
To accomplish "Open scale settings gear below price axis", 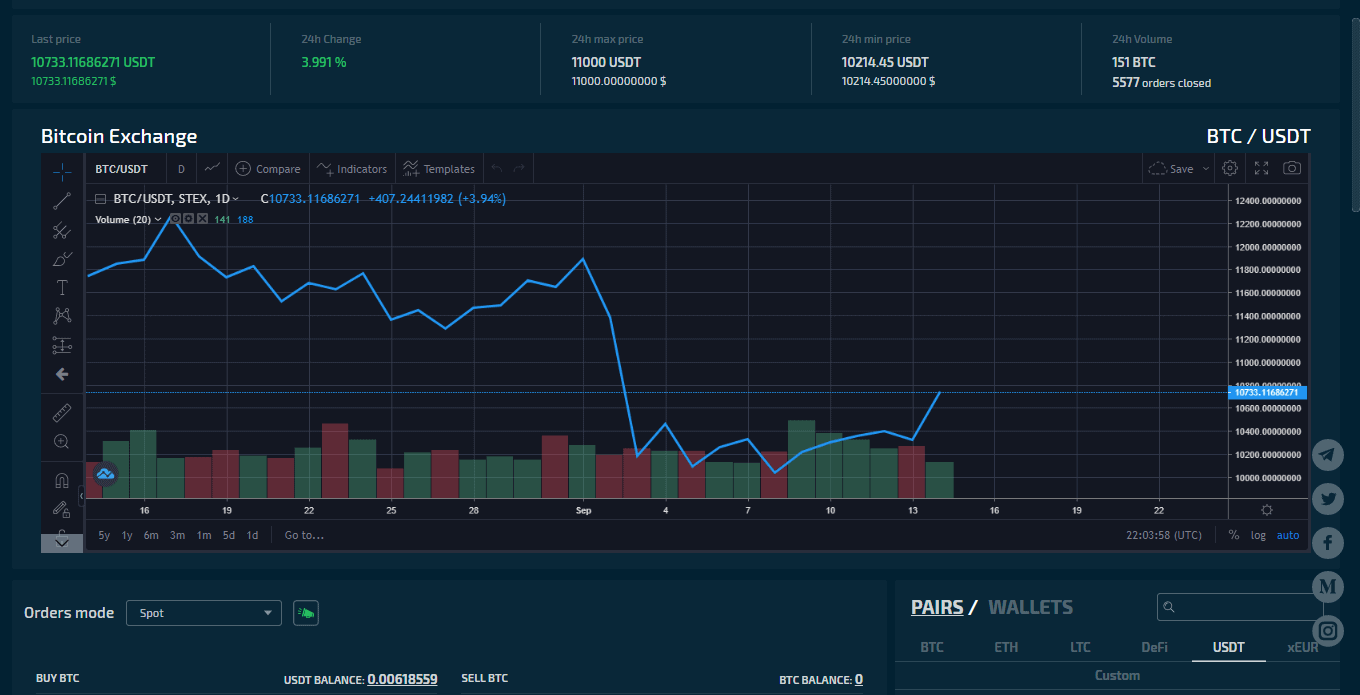I will coord(1267,510).
